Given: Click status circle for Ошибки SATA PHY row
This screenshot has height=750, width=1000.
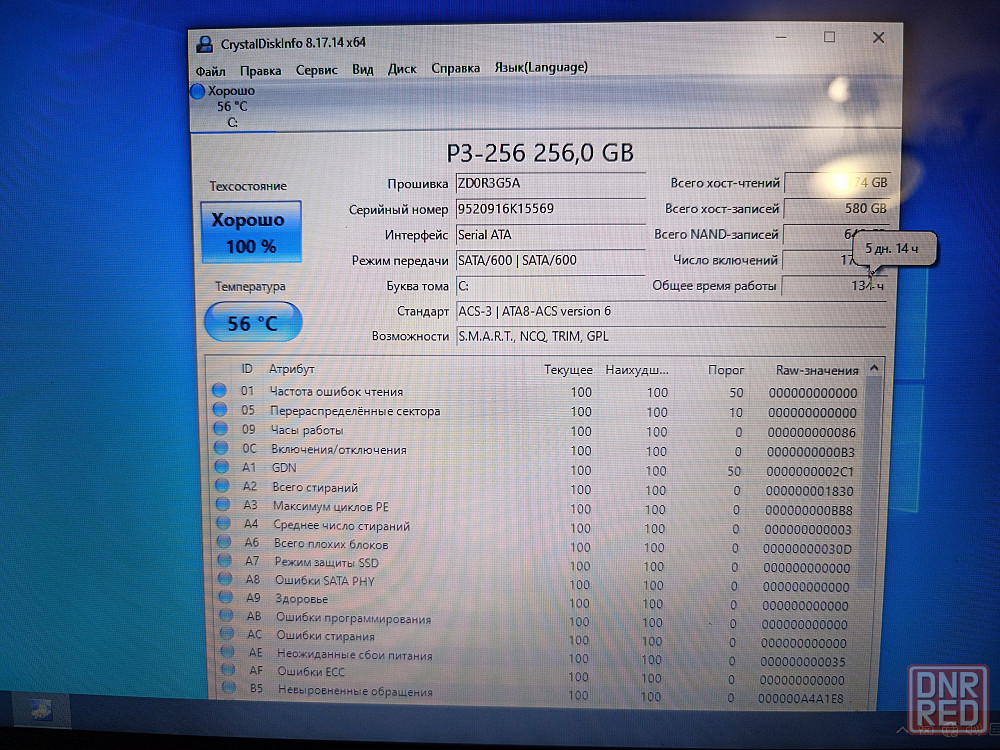Looking at the screenshot, I should 224,580.
